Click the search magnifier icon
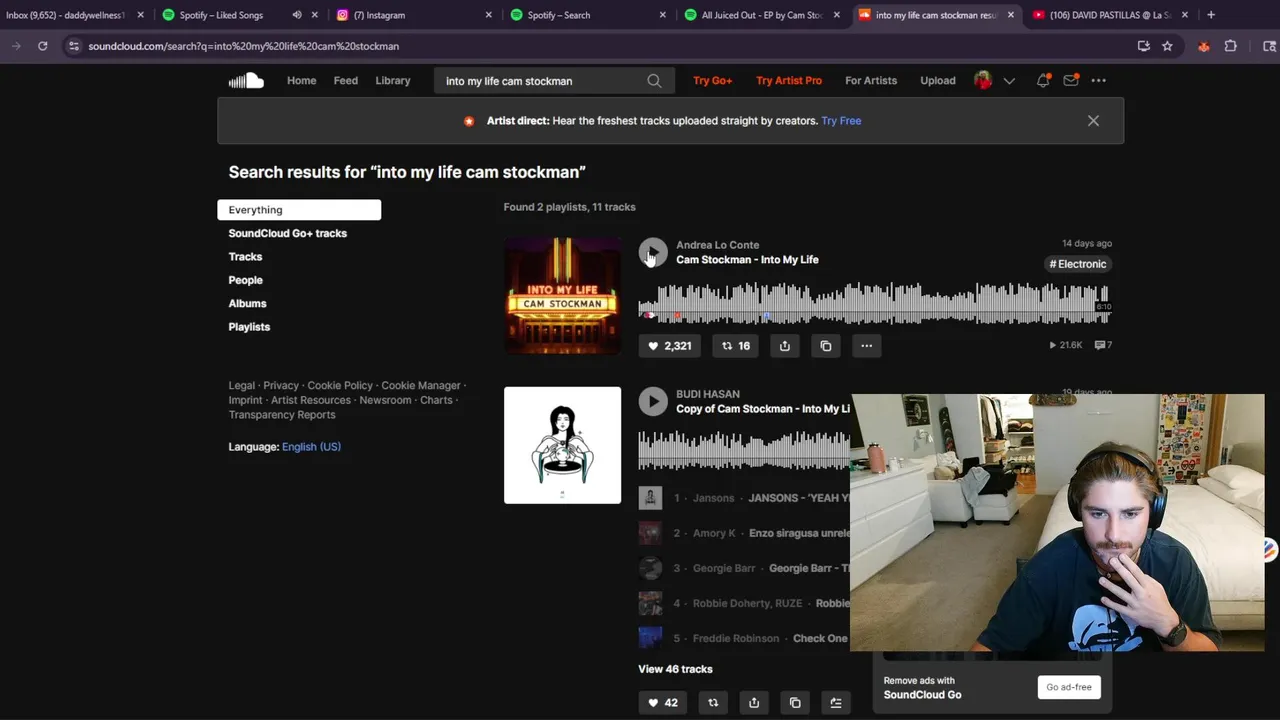Image resolution: width=1280 pixels, height=720 pixels. (x=654, y=81)
